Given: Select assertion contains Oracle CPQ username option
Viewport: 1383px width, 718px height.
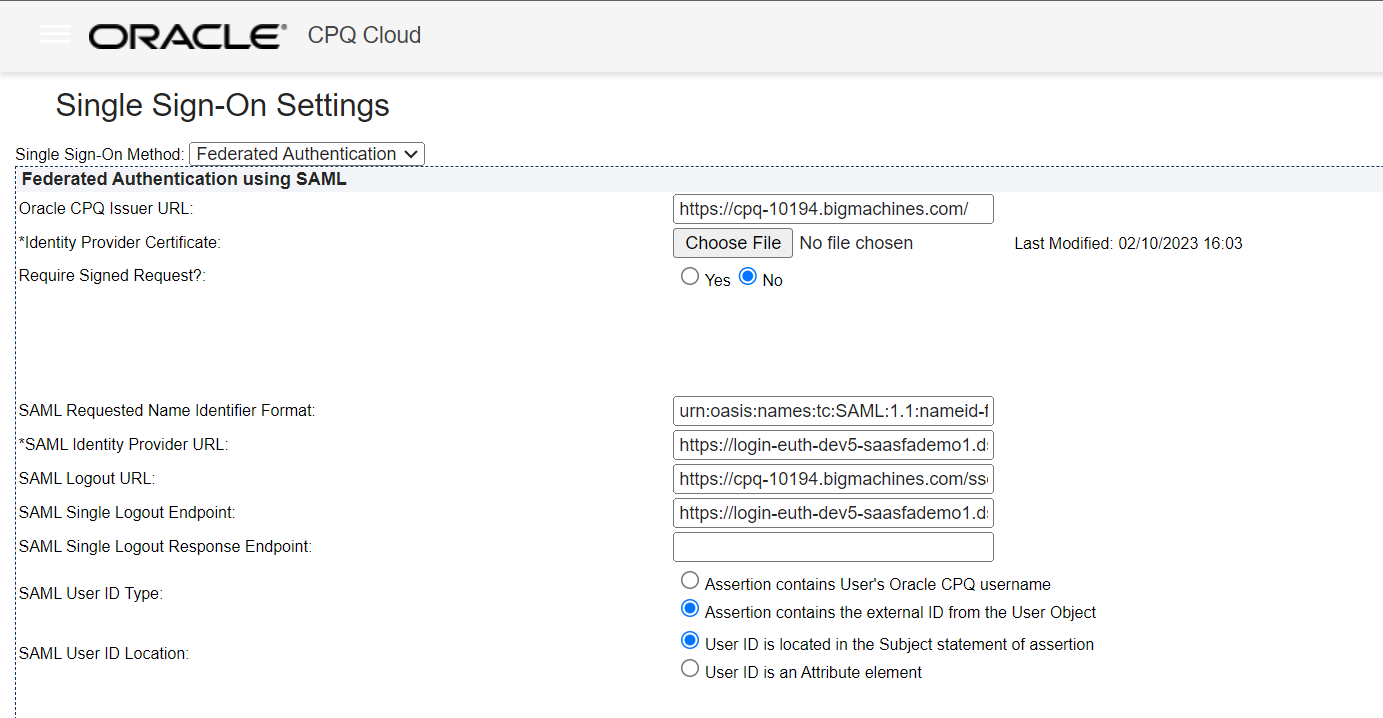Looking at the screenshot, I should 690,580.
